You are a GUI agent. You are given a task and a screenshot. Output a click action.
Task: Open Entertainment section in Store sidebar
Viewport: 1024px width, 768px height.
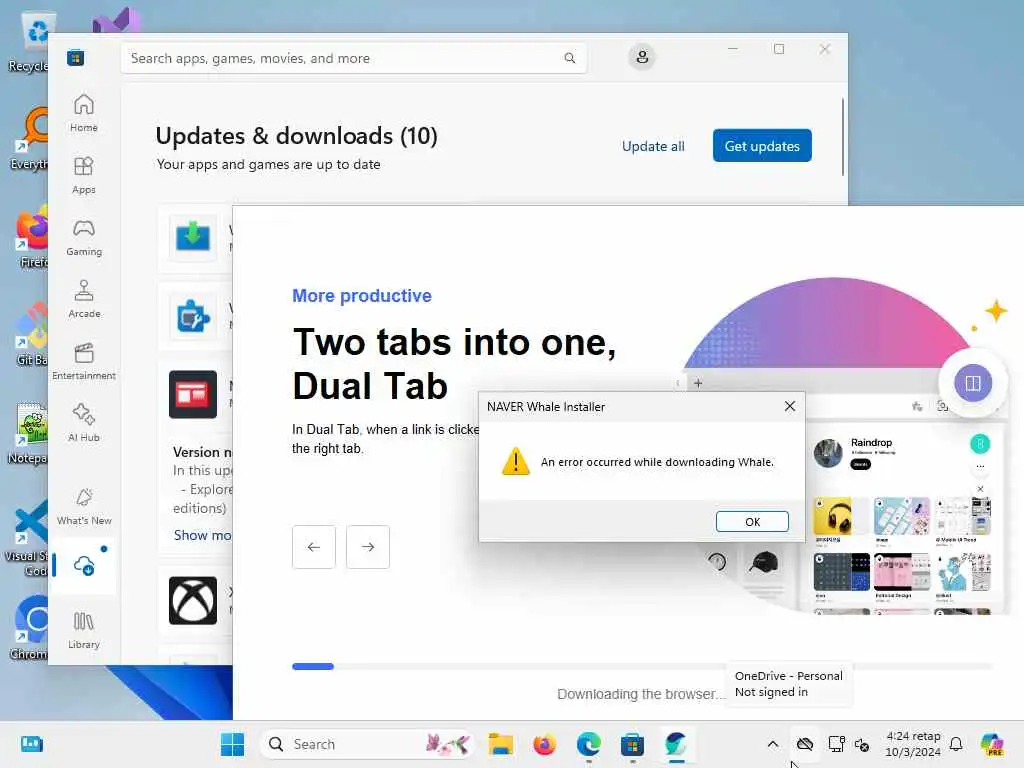(x=84, y=361)
